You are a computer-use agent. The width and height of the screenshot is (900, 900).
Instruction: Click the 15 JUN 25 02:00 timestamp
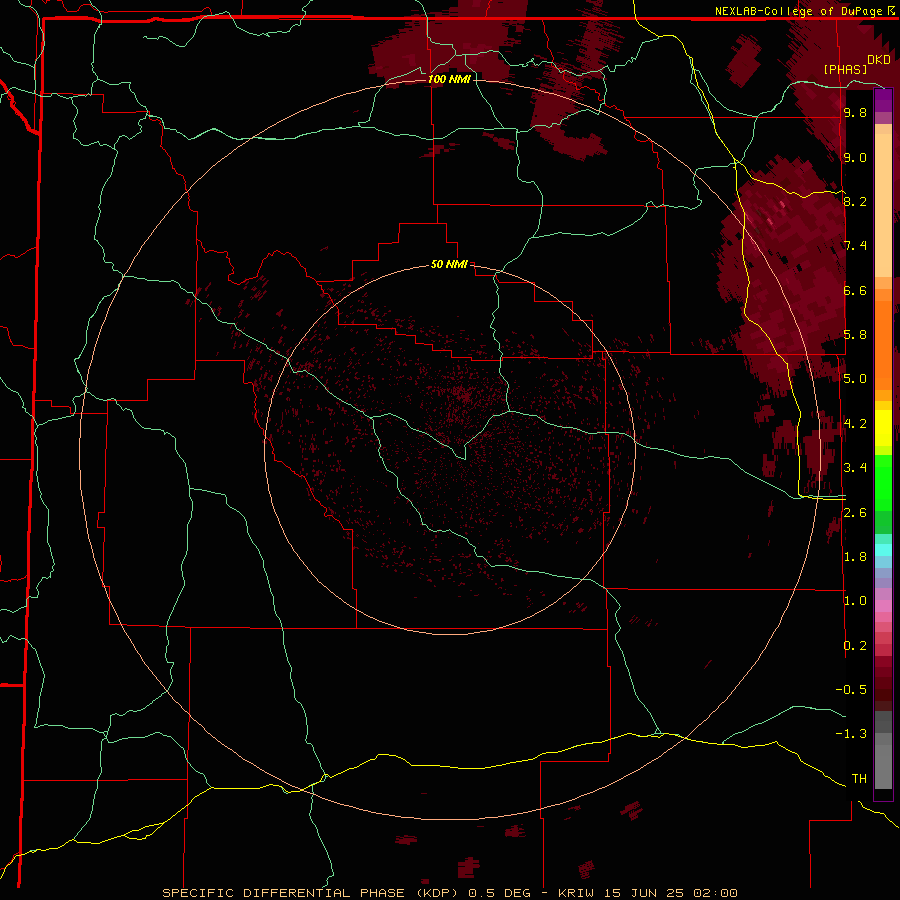(x=672, y=893)
